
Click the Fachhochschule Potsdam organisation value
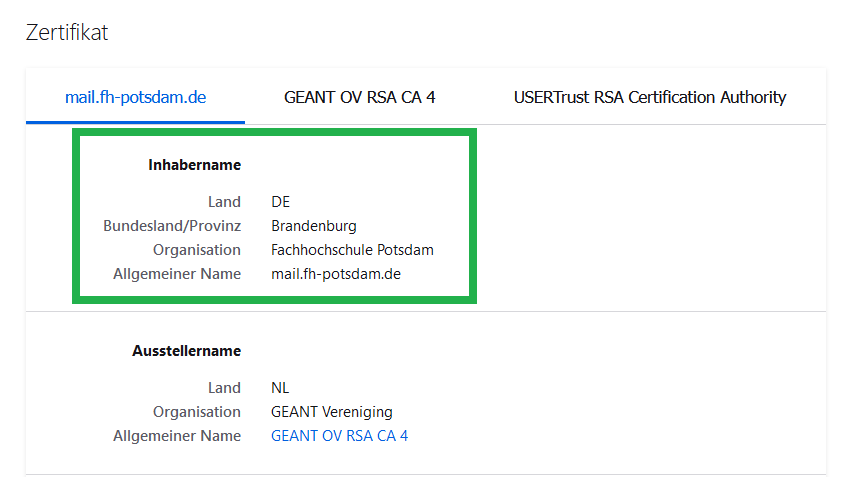click(x=352, y=250)
